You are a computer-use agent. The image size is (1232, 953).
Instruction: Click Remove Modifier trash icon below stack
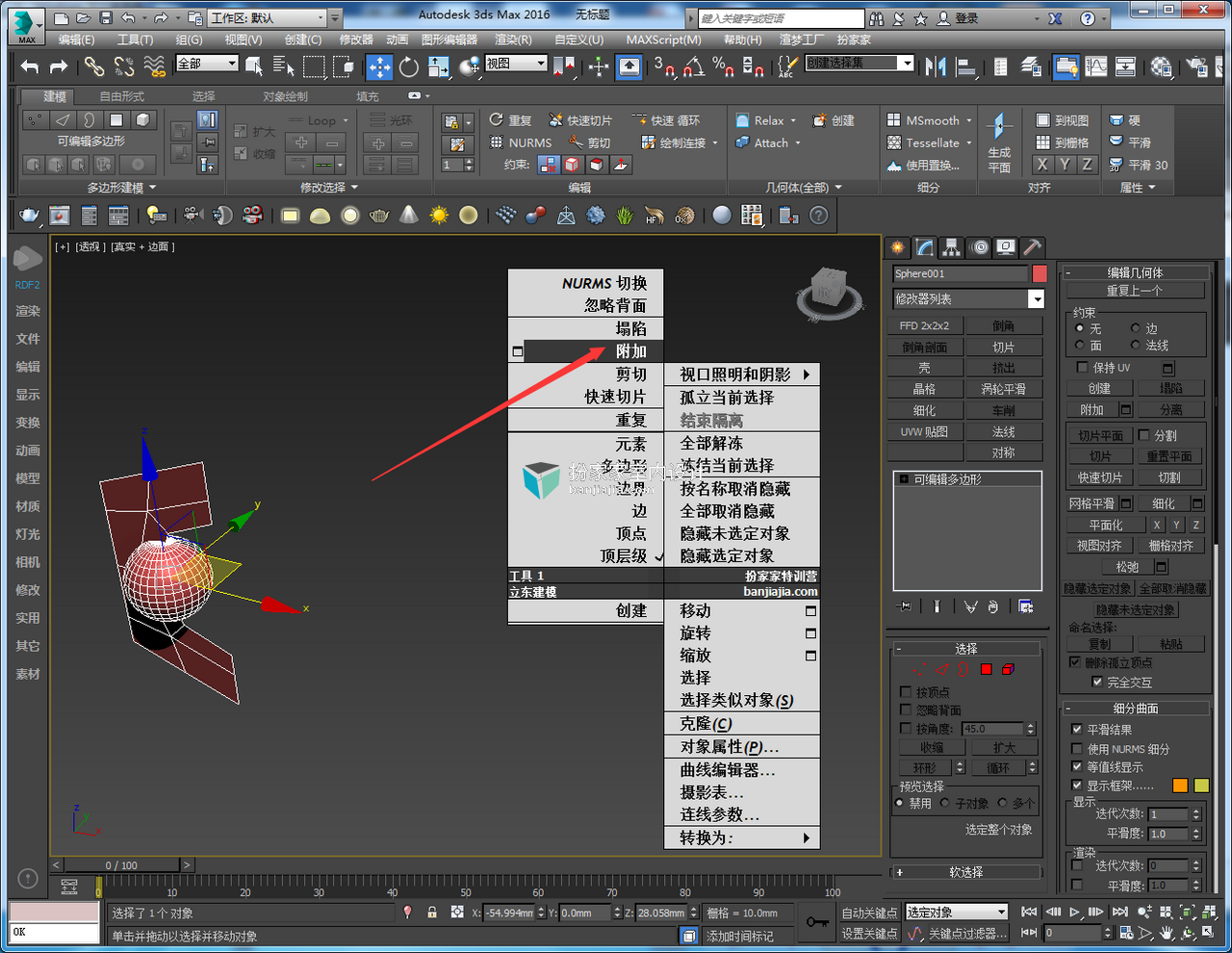[x=993, y=606]
